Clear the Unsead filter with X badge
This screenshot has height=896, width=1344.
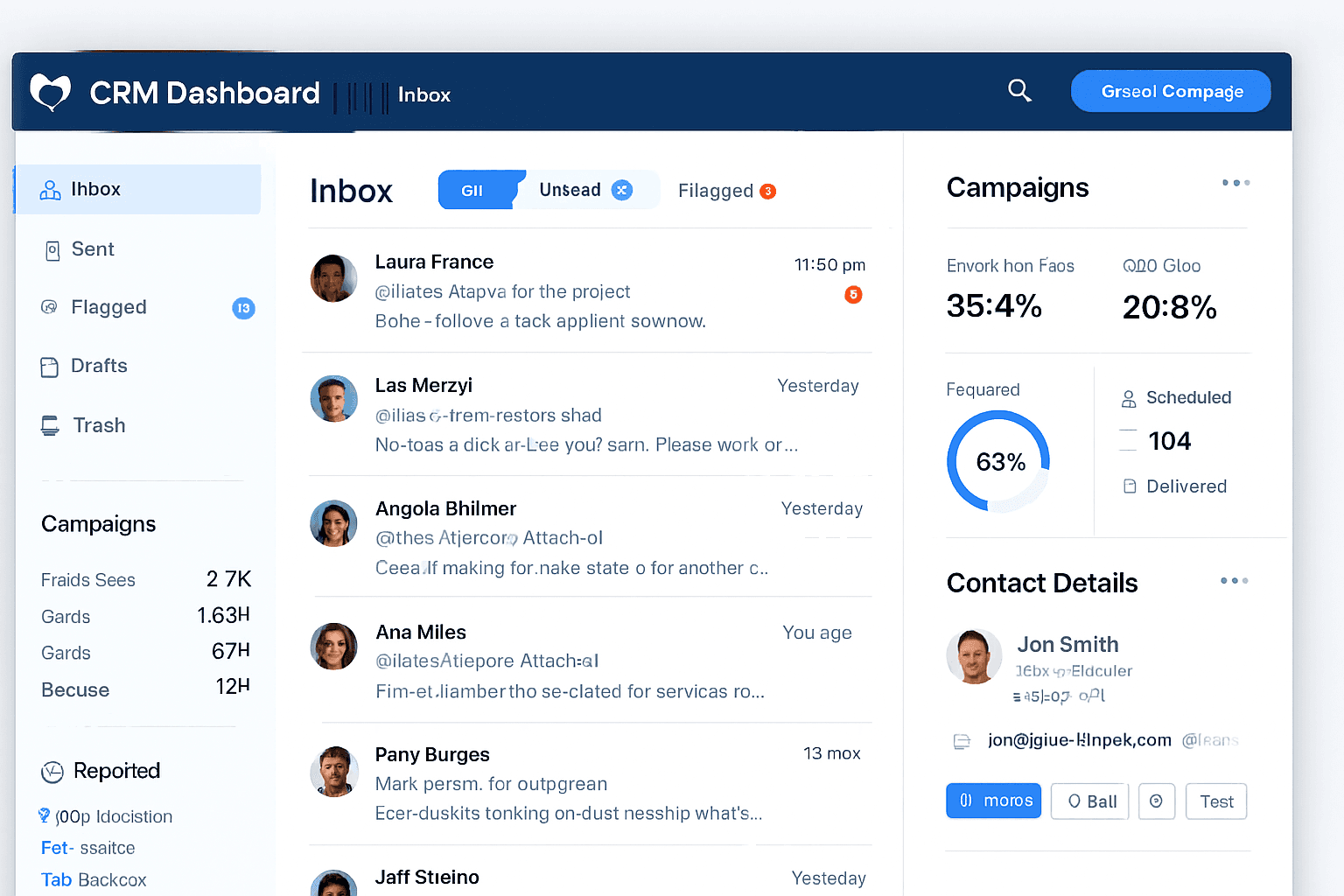point(622,191)
